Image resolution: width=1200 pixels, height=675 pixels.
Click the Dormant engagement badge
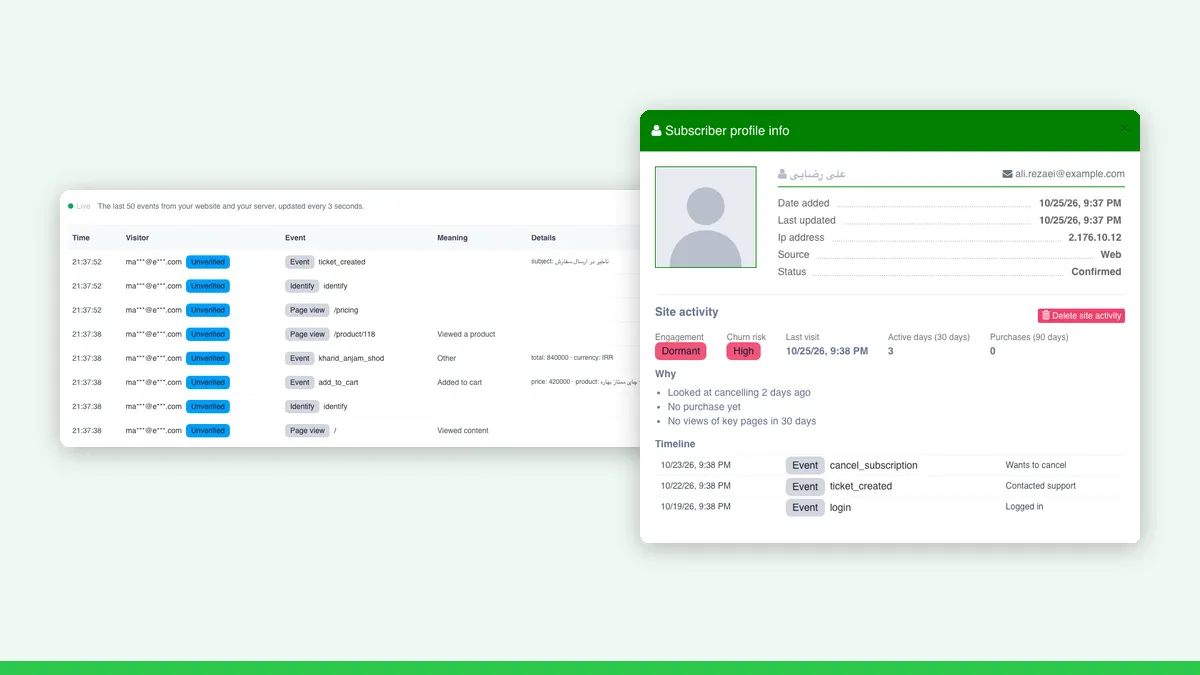click(681, 351)
